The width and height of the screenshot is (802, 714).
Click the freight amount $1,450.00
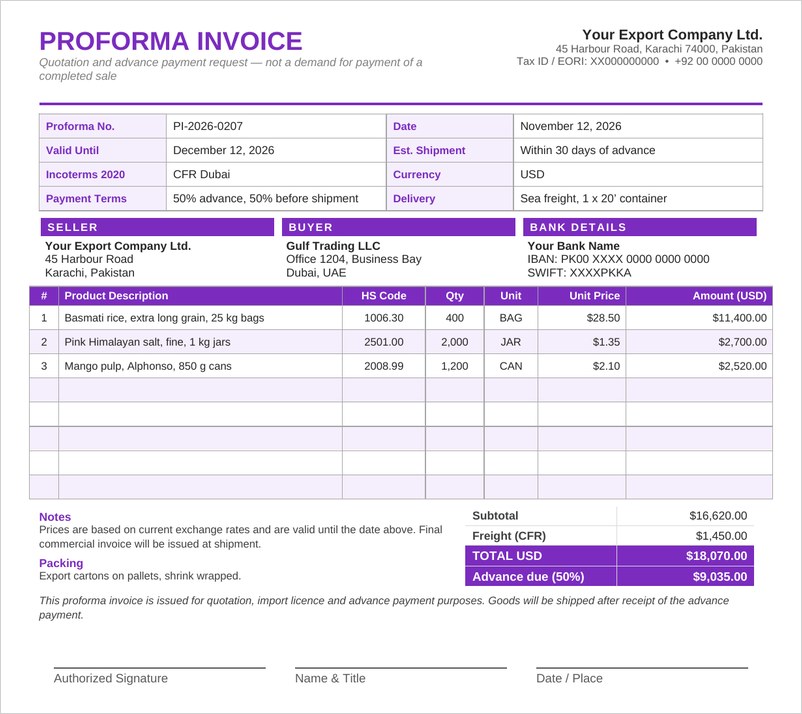coord(721,536)
